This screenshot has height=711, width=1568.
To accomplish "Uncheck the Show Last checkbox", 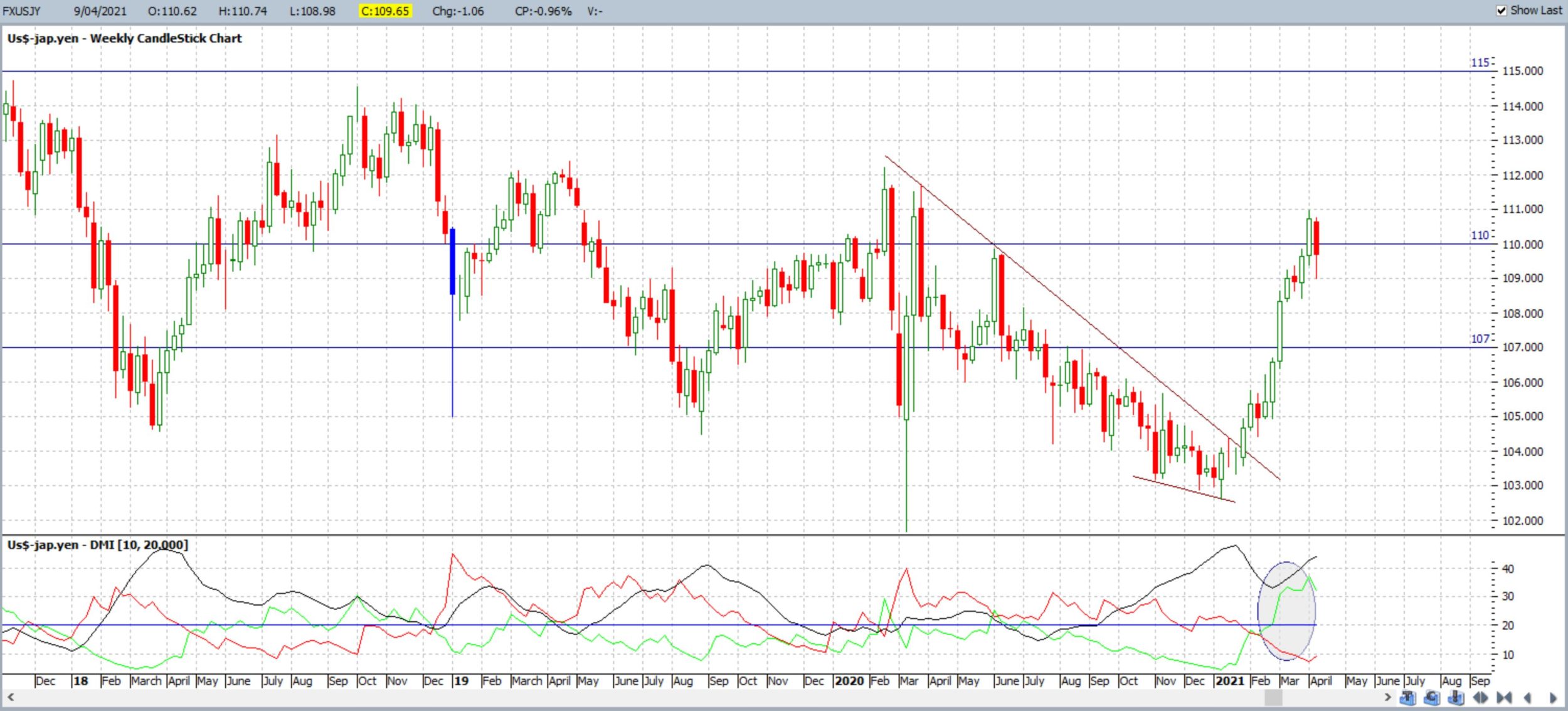I will [1502, 11].
